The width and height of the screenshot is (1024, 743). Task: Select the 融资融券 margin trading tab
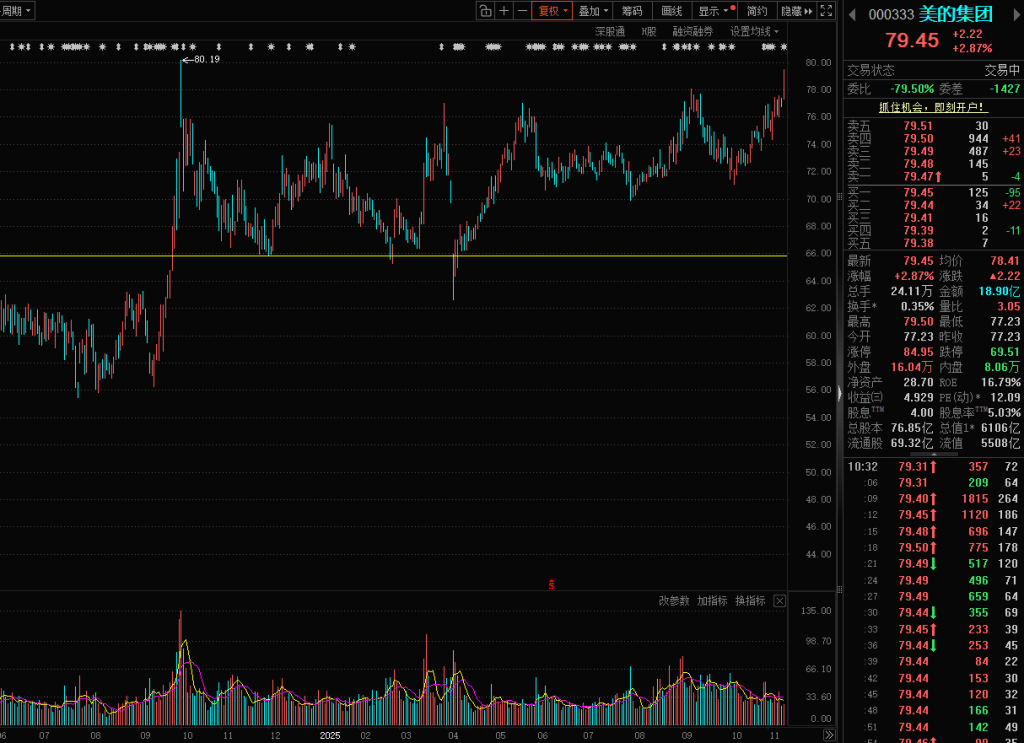pyautogui.click(x=693, y=31)
